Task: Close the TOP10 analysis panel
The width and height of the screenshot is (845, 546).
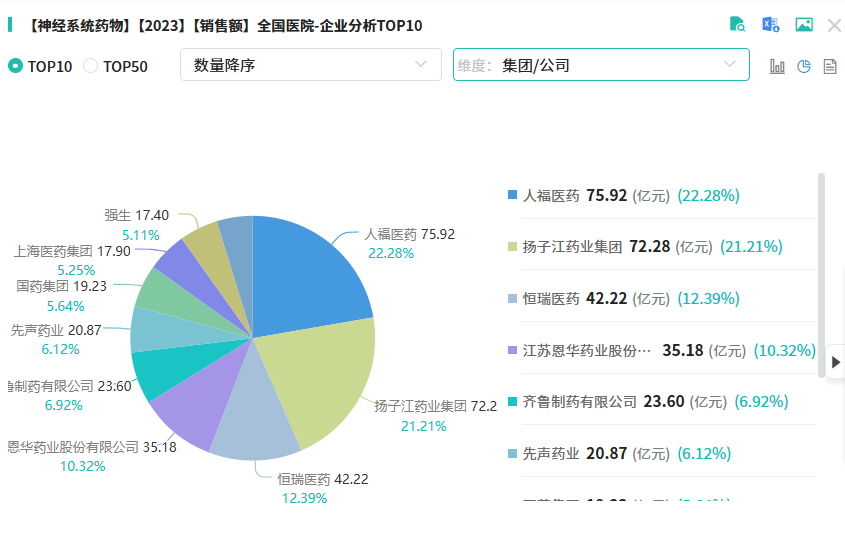Action: [834, 25]
